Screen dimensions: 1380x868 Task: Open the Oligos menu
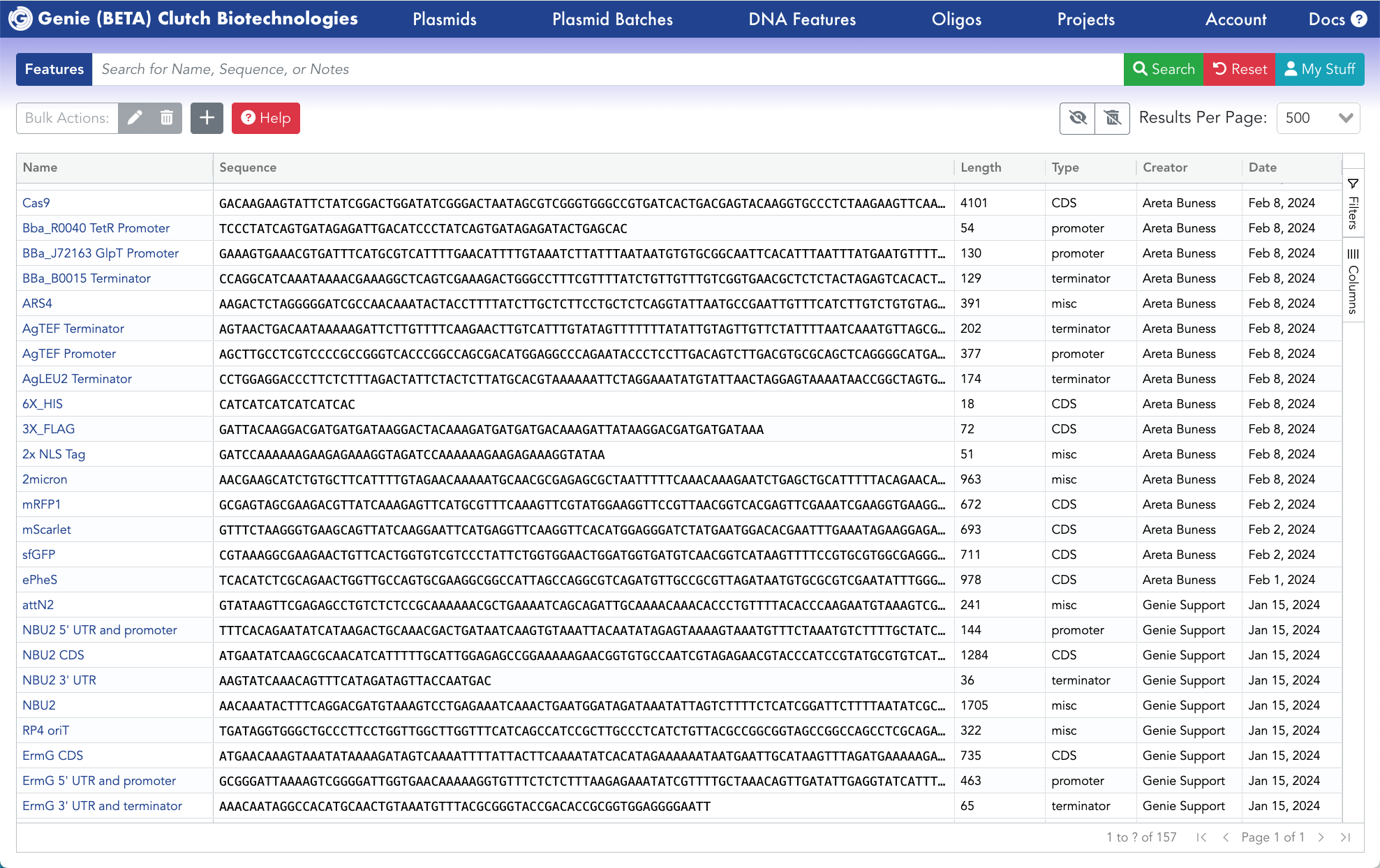pos(956,19)
